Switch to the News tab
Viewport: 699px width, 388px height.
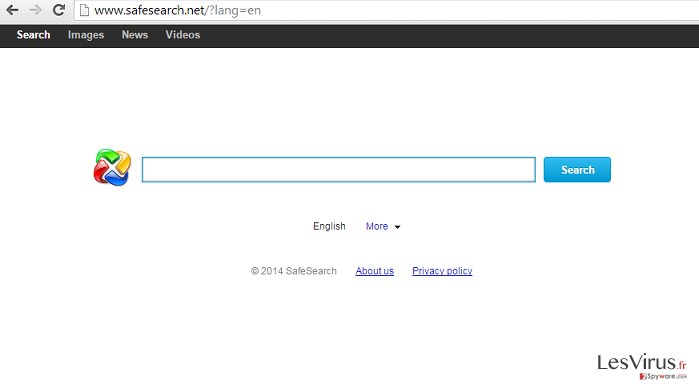tap(135, 35)
